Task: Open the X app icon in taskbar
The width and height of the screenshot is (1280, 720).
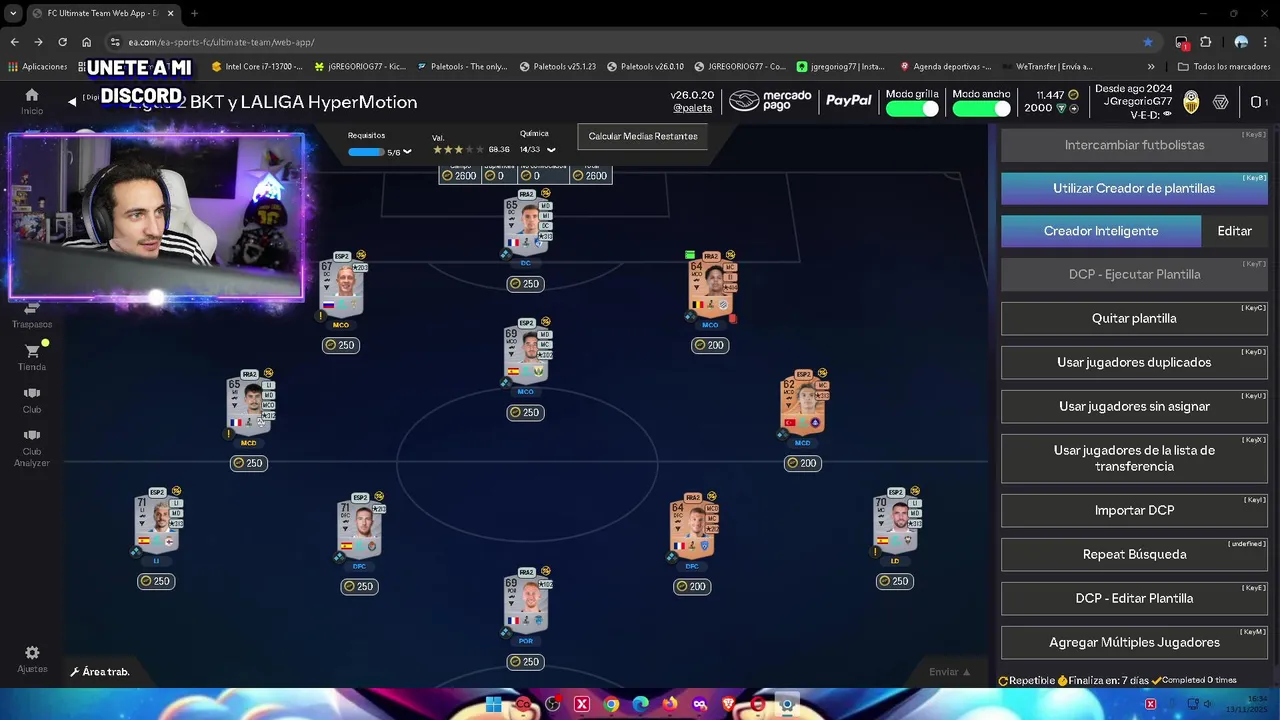Action: (582, 704)
